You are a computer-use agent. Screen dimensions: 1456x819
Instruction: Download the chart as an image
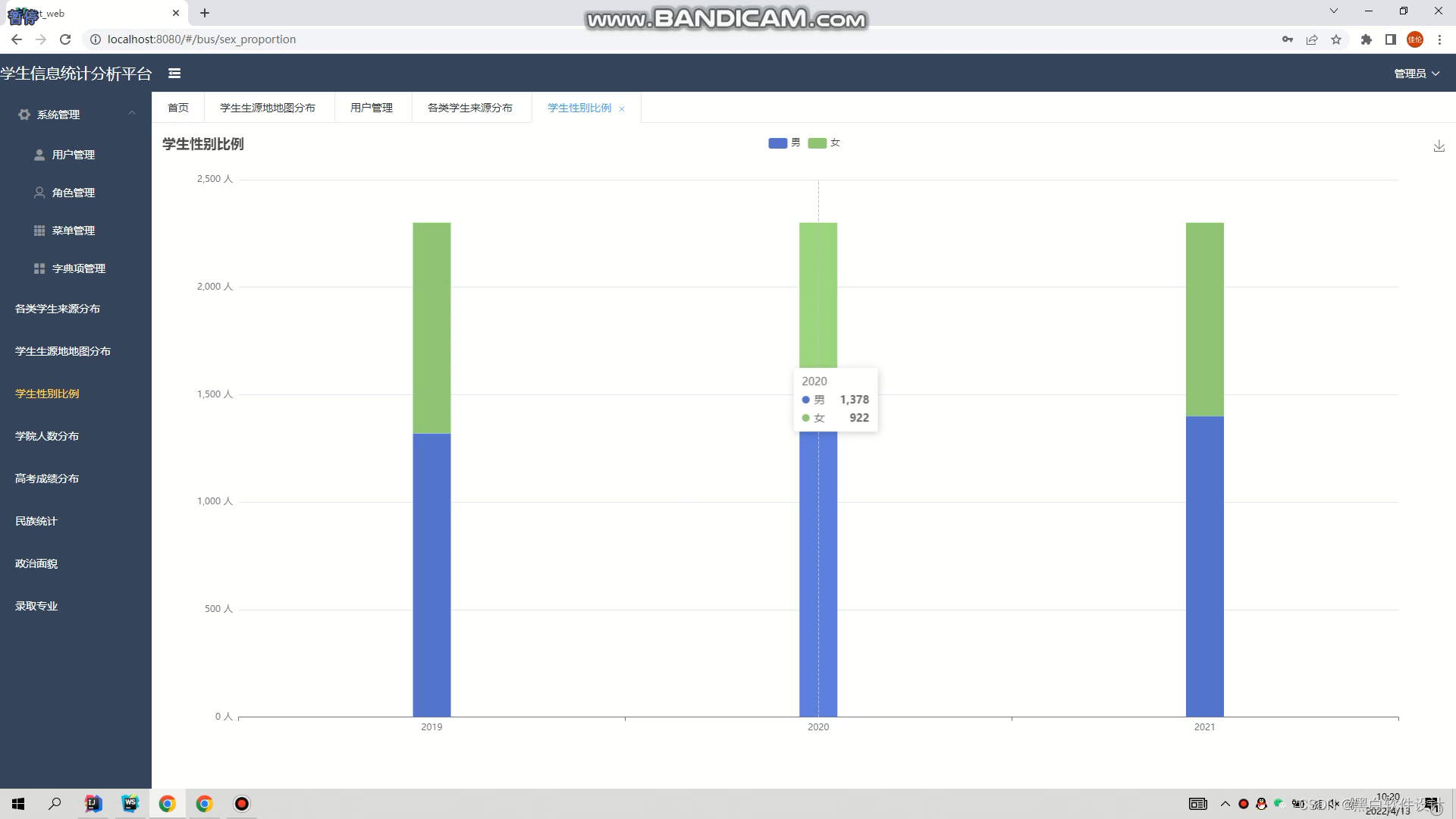click(x=1439, y=146)
